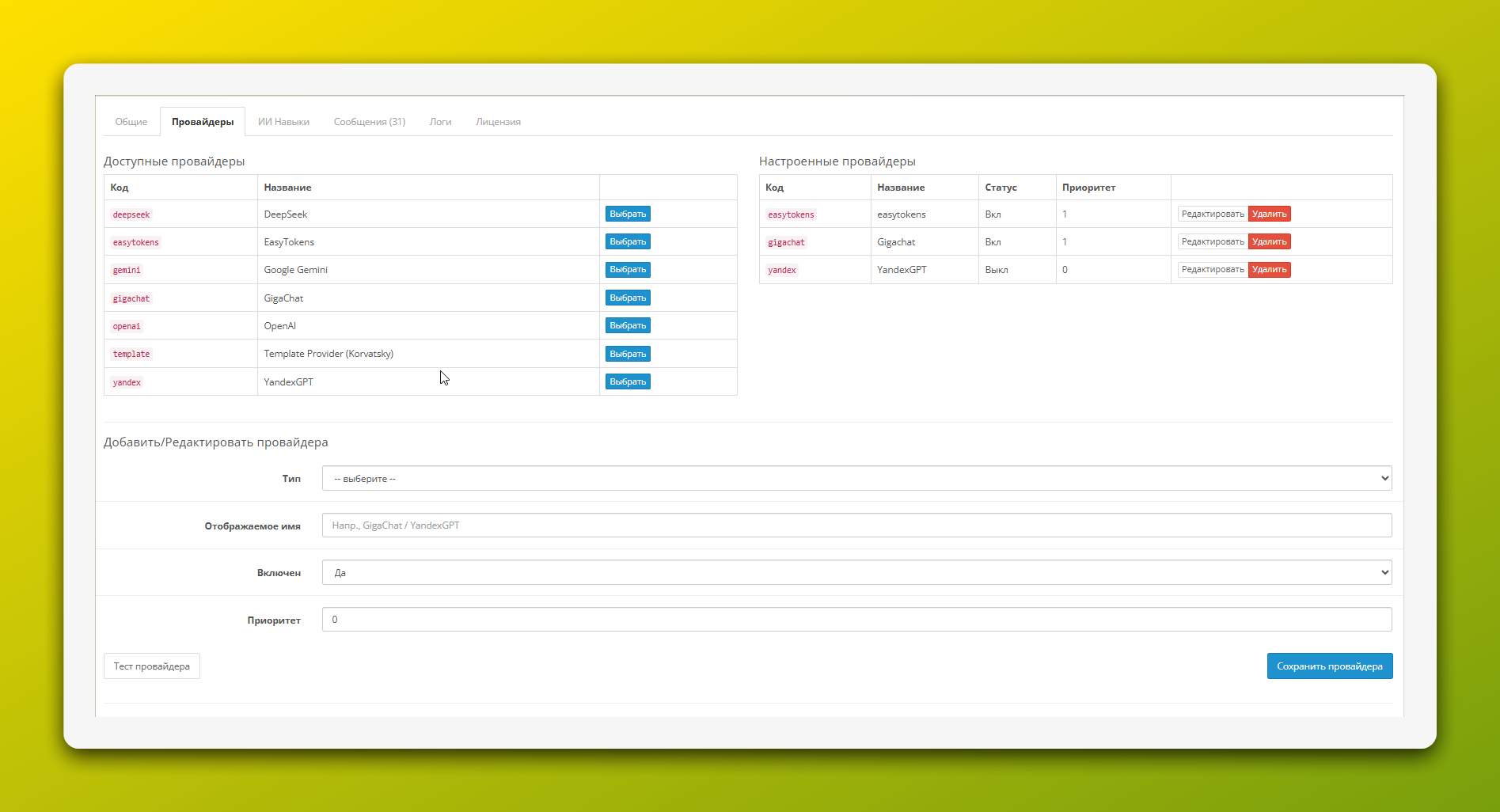Viewport: 1500px width, 812px height.
Task: Open the Логи tab
Action: (x=440, y=122)
